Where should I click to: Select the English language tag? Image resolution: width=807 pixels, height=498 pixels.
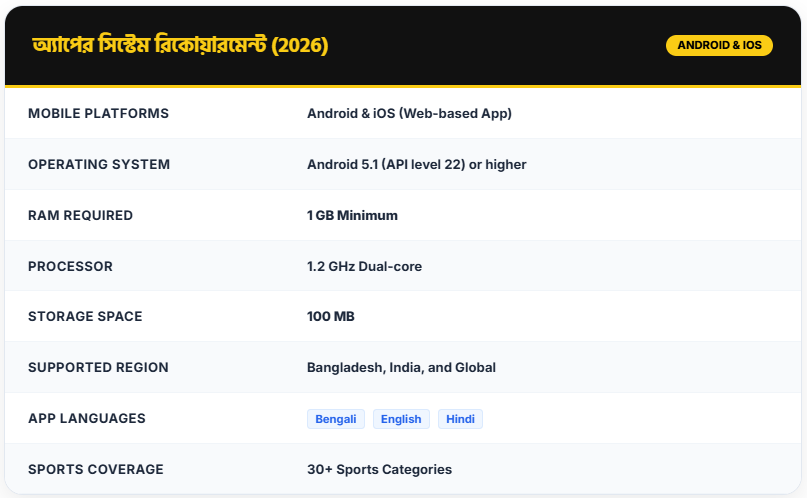[x=401, y=419]
